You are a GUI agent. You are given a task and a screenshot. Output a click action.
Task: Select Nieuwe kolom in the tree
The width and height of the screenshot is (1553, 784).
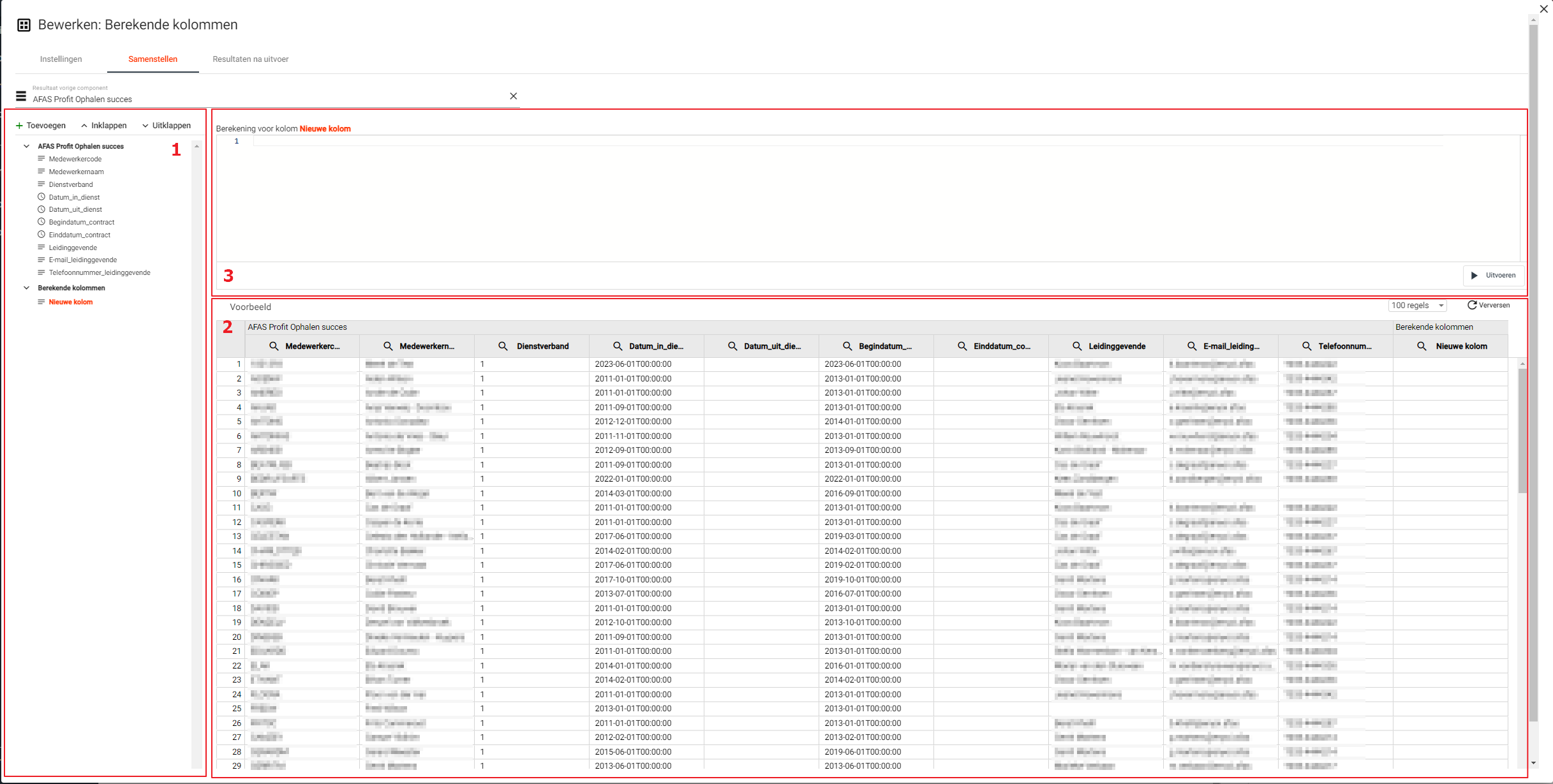click(x=71, y=302)
